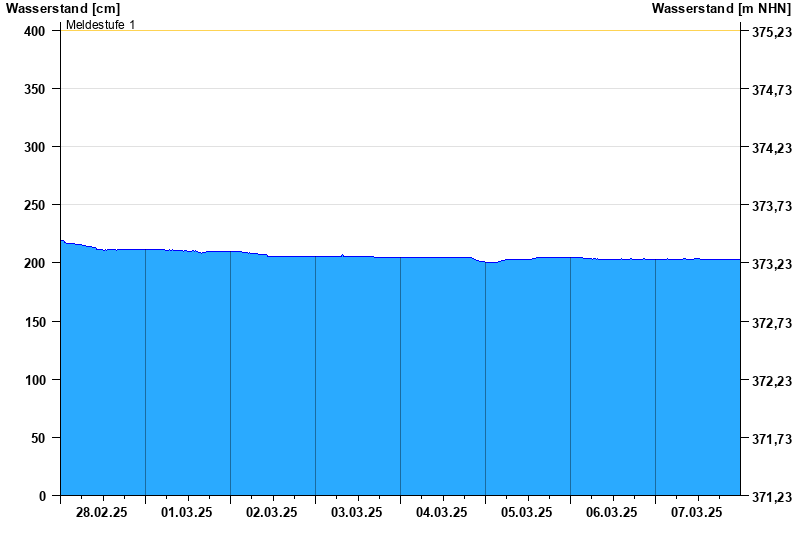
Task: Click the 02.03.25 date on the x-axis
Action: click(x=272, y=512)
